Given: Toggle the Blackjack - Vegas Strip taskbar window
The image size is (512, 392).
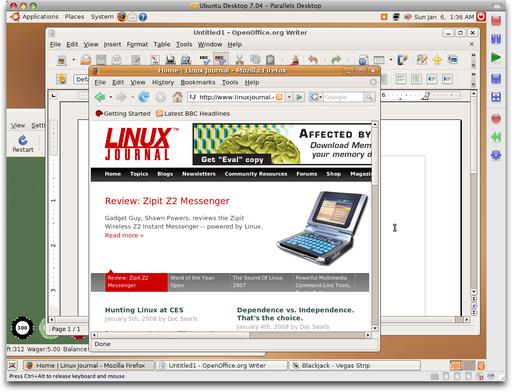Looking at the screenshot, I should click(x=354, y=366).
